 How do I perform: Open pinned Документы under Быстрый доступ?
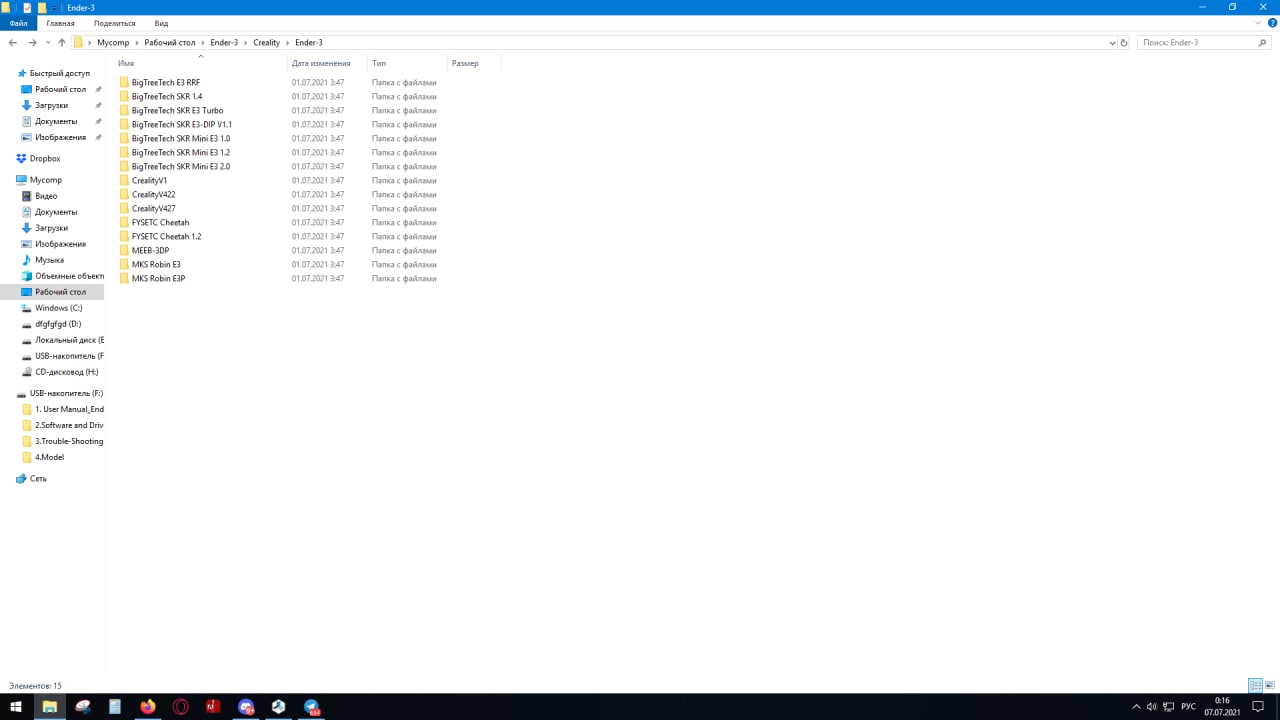coord(55,121)
